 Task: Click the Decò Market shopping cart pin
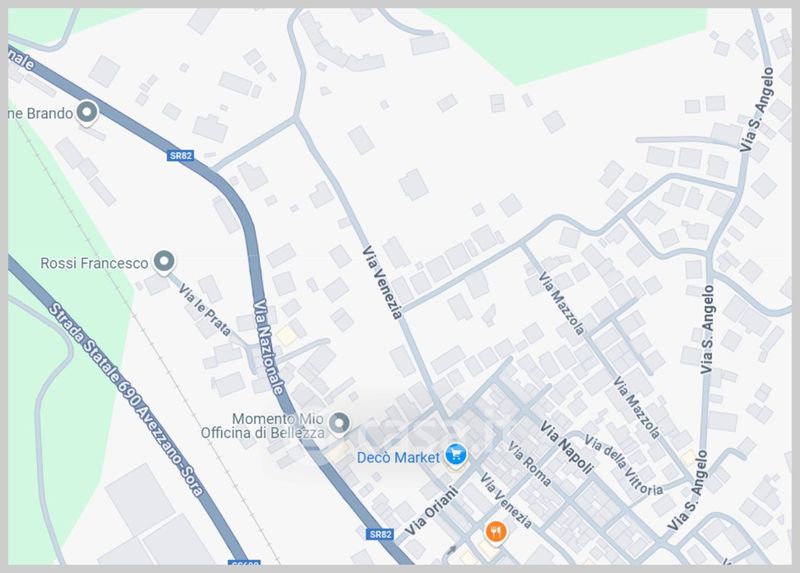click(x=456, y=455)
